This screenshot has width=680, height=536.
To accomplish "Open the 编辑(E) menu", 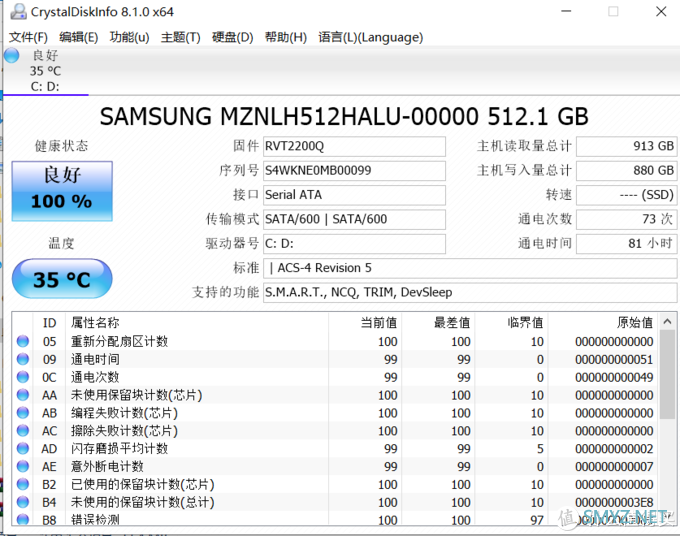I will 79,37.
